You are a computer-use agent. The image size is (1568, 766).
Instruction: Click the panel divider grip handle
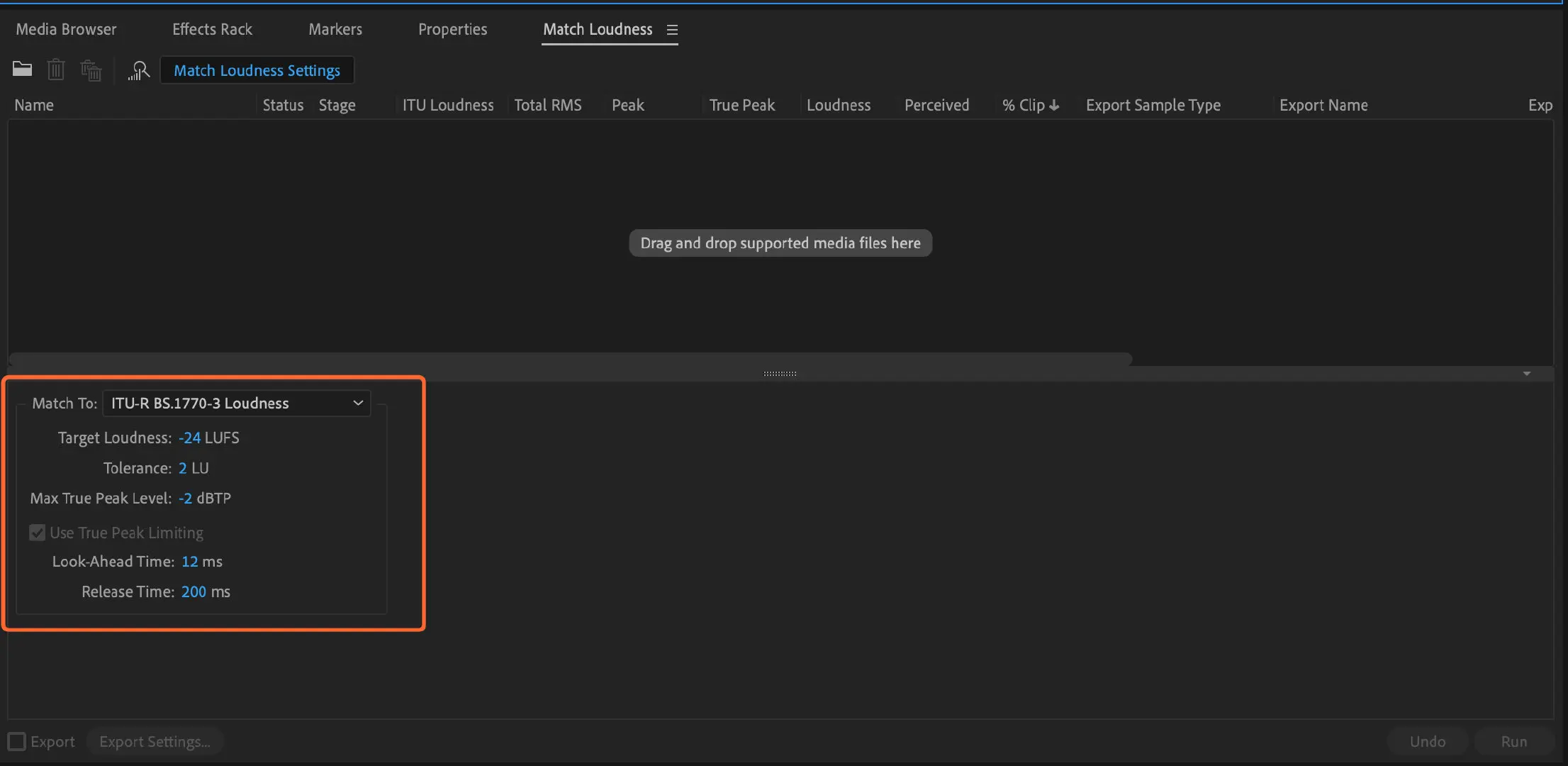pos(780,373)
